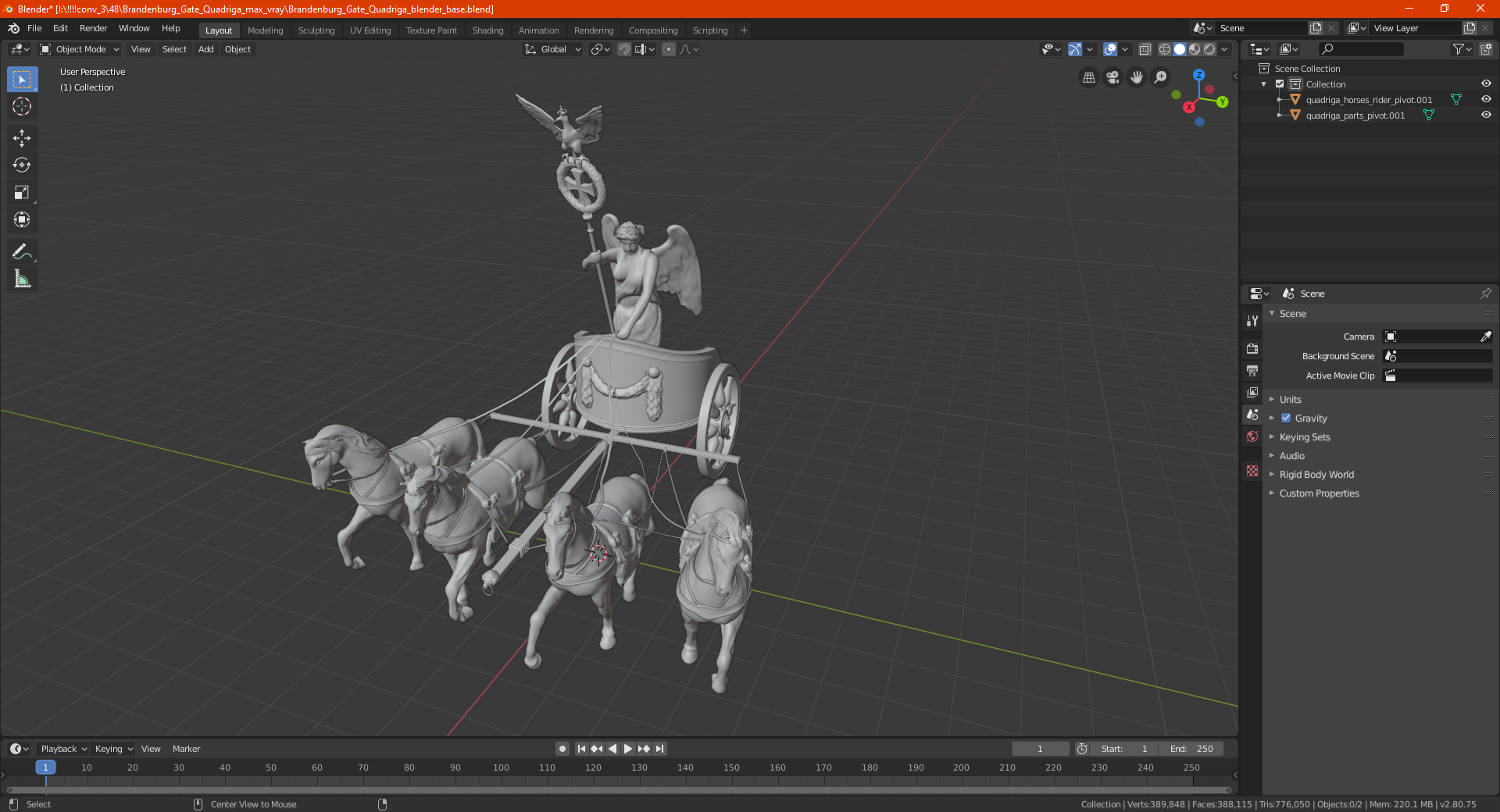Click the Z axis on navigation gizmo
This screenshot has width=1500, height=812.
1198,75
